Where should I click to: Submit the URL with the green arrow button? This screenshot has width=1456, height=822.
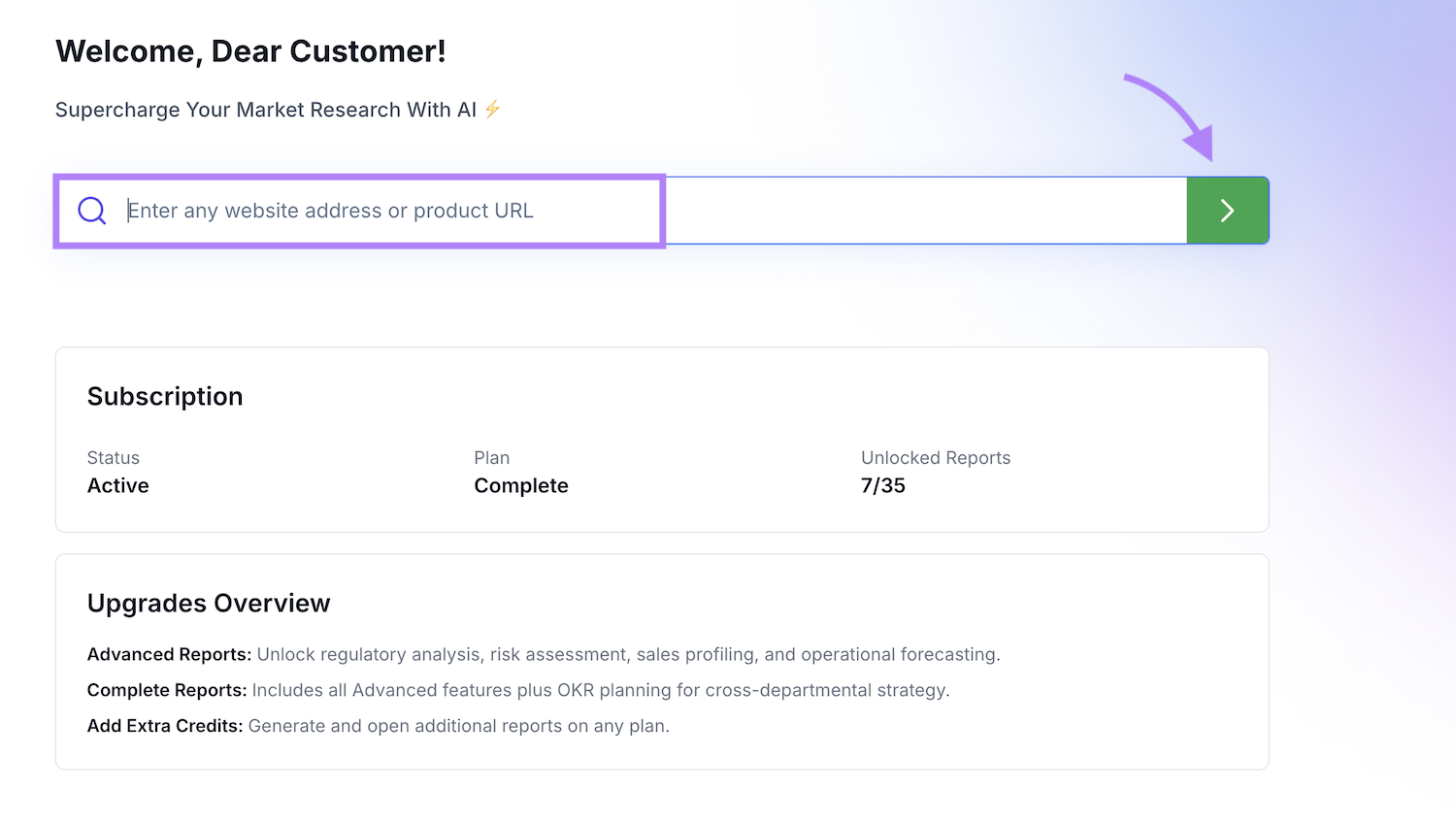(x=1228, y=211)
